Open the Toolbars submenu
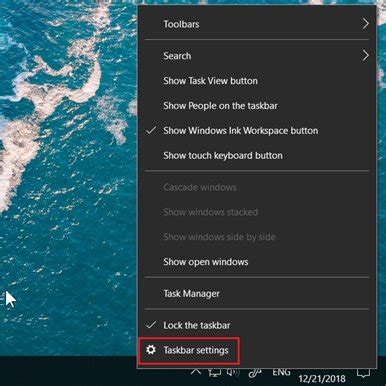Image resolution: width=386 pixels, height=386 pixels. pyautogui.click(x=257, y=24)
